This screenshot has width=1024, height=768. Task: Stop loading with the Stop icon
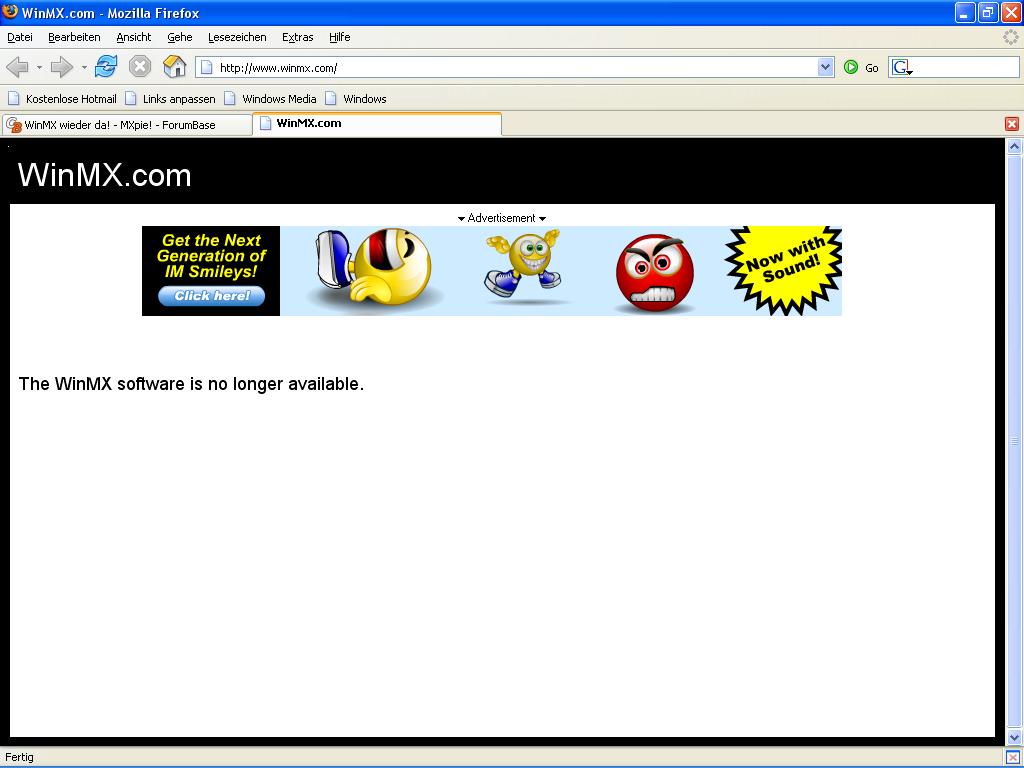(140, 67)
